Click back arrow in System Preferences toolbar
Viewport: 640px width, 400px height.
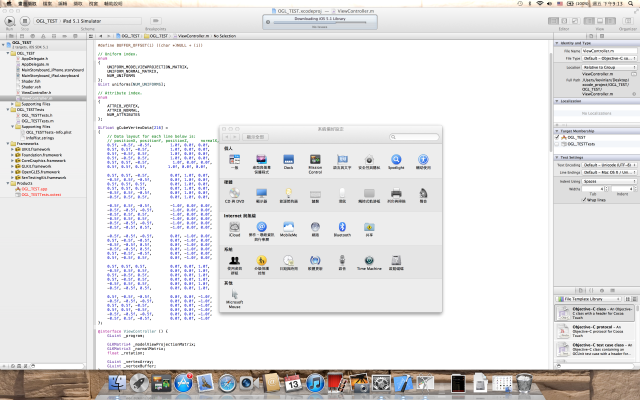pyautogui.click(x=227, y=137)
